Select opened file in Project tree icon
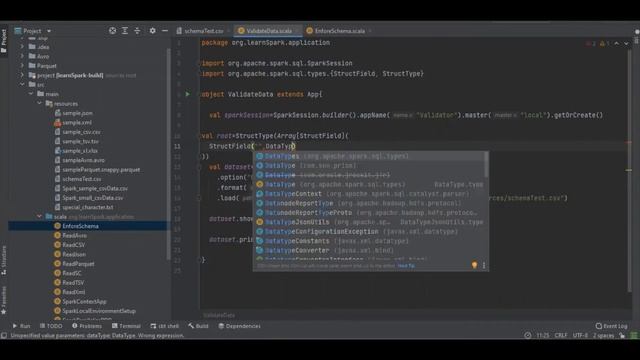This screenshot has height=360, width=640. (112, 31)
